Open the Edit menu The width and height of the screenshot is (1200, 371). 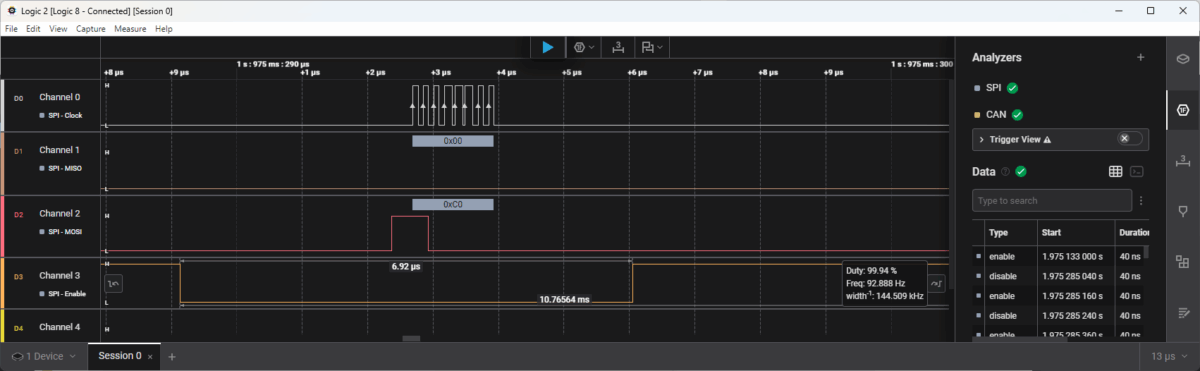pyautogui.click(x=33, y=29)
